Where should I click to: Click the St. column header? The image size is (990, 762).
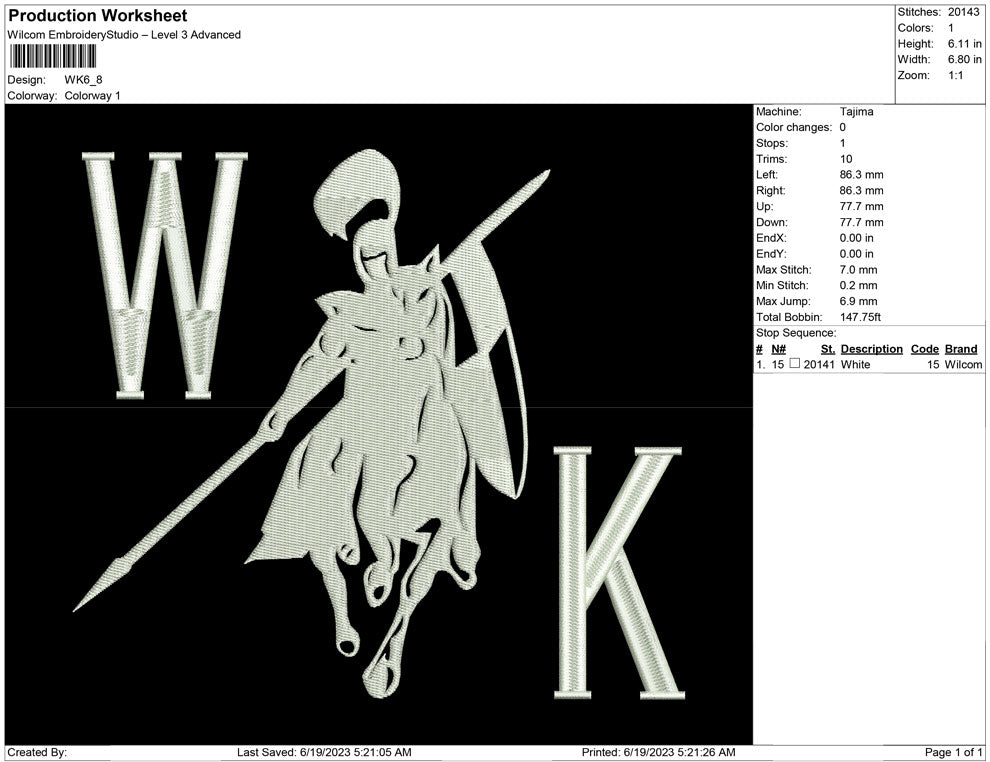827,349
